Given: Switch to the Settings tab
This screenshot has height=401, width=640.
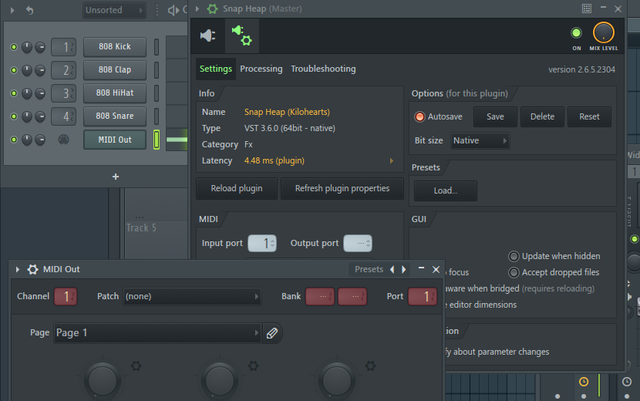Looking at the screenshot, I should pyautogui.click(x=216, y=69).
